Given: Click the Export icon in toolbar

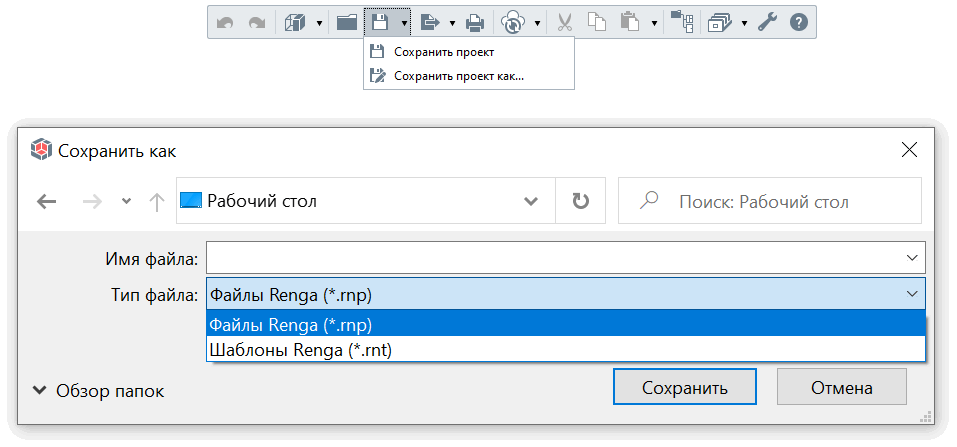Looking at the screenshot, I should click(x=431, y=23).
